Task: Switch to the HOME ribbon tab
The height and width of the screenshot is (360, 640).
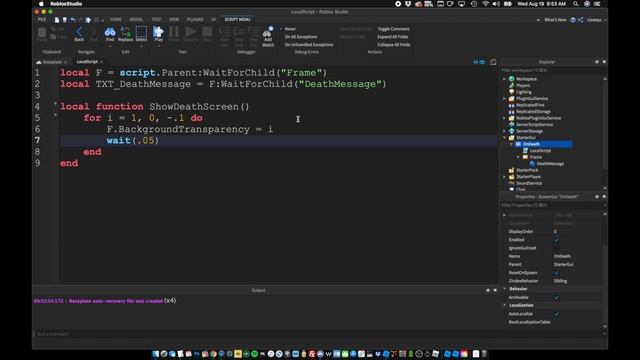Action: click(116, 20)
